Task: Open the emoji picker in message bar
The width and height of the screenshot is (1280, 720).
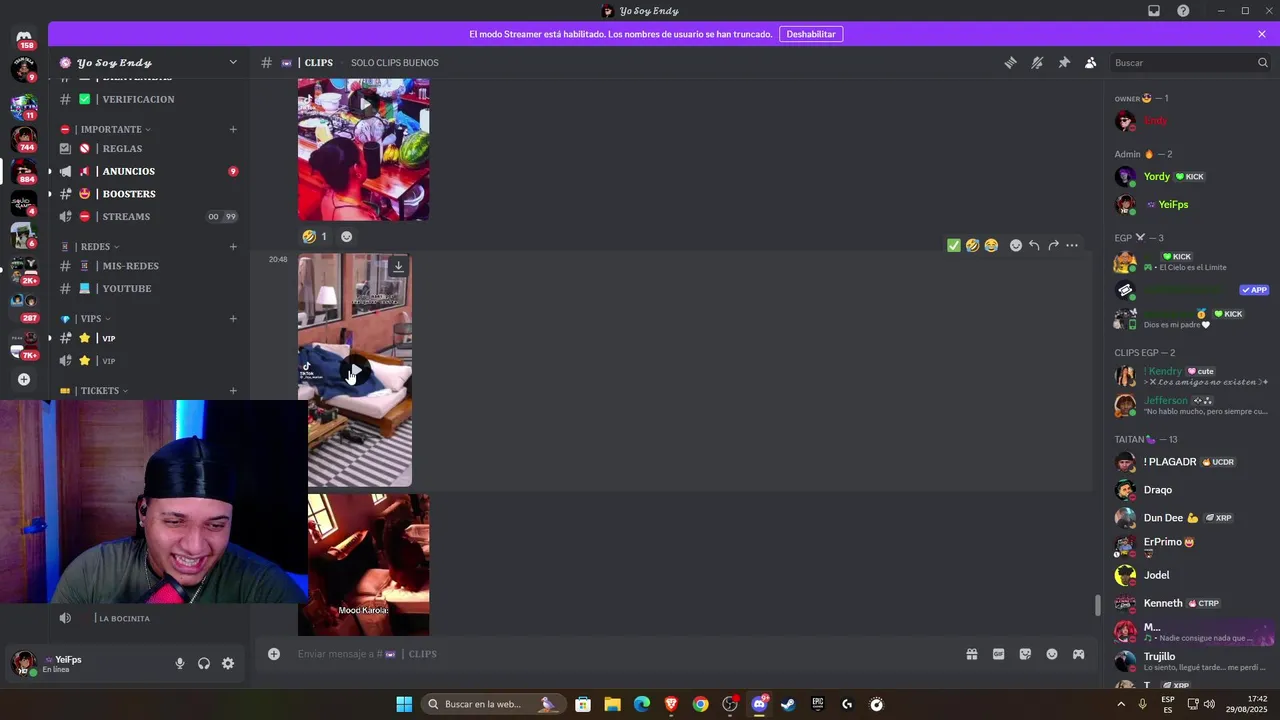Action: [1052, 654]
